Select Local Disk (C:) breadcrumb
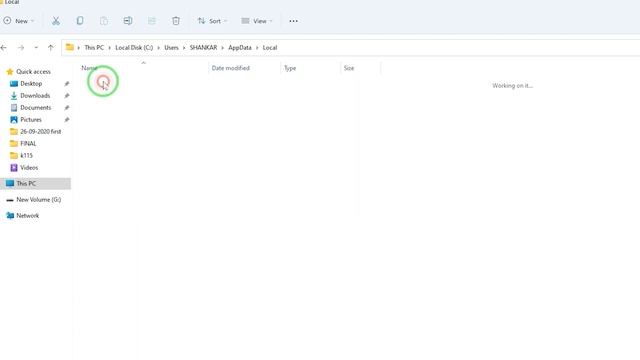The width and height of the screenshot is (640, 360). tap(134, 48)
